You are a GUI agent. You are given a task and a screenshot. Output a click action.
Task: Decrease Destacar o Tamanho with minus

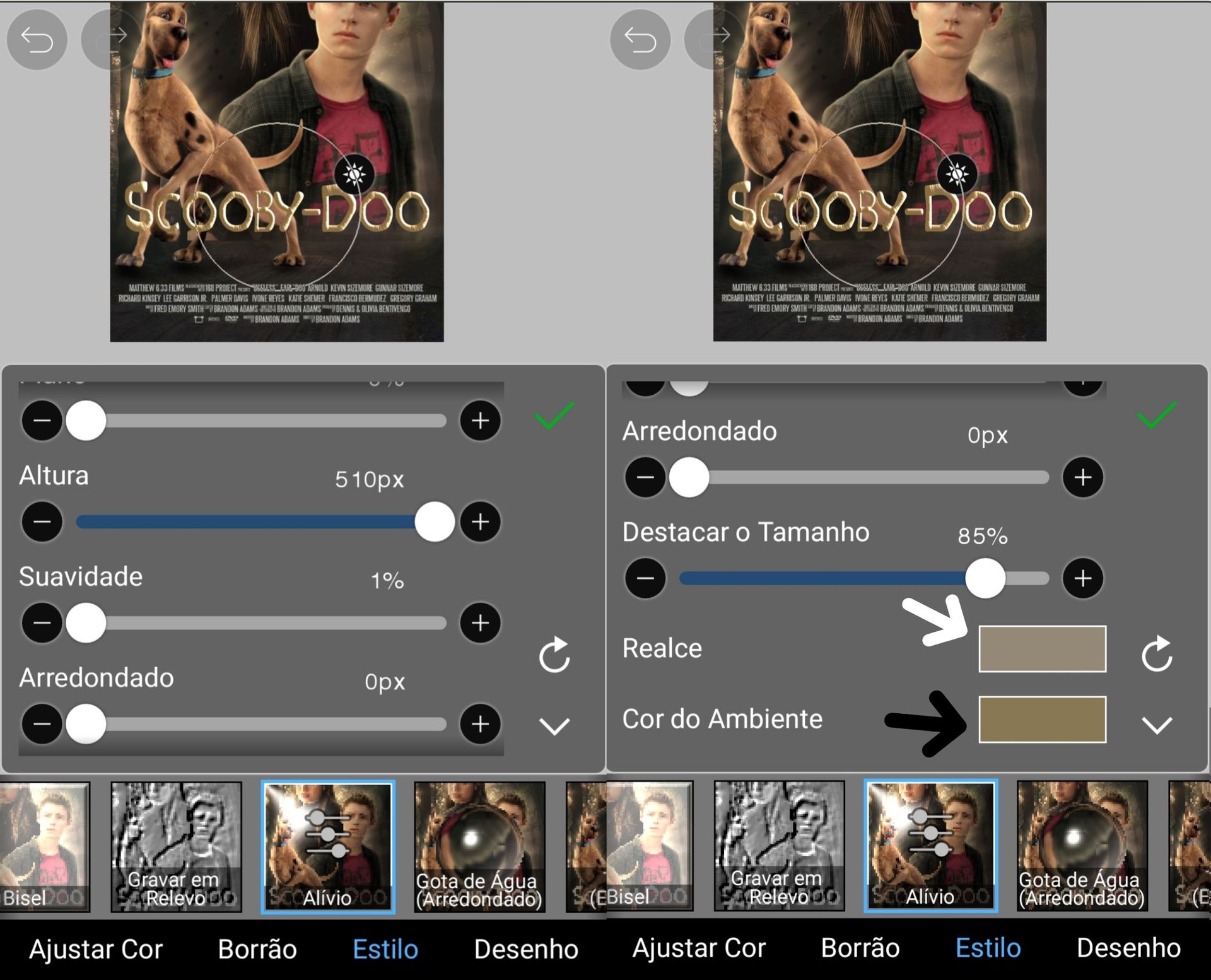coord(645,578)
